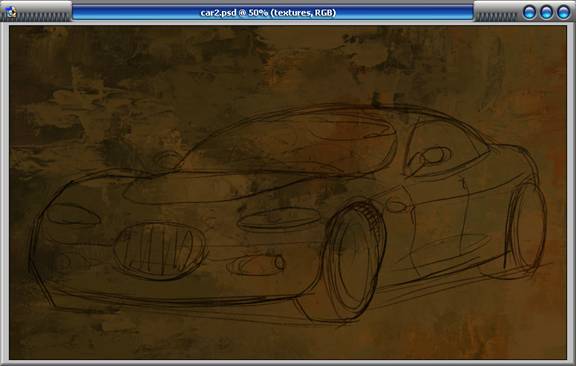
Task: Click the document icon in the title bar
Action: click(x=12, y=12)
